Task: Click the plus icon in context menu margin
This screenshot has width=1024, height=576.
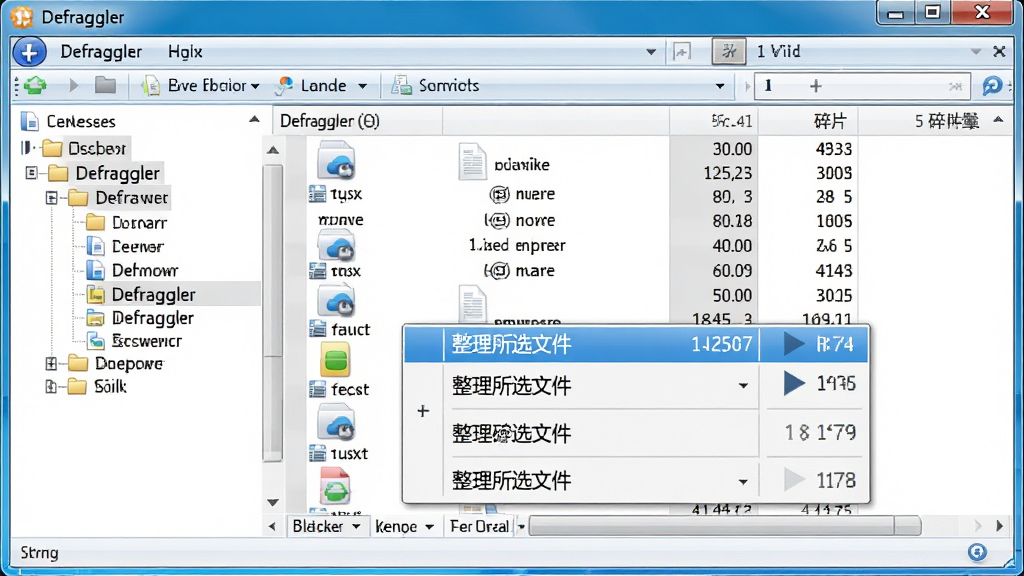Action: (x=423, y=411)
